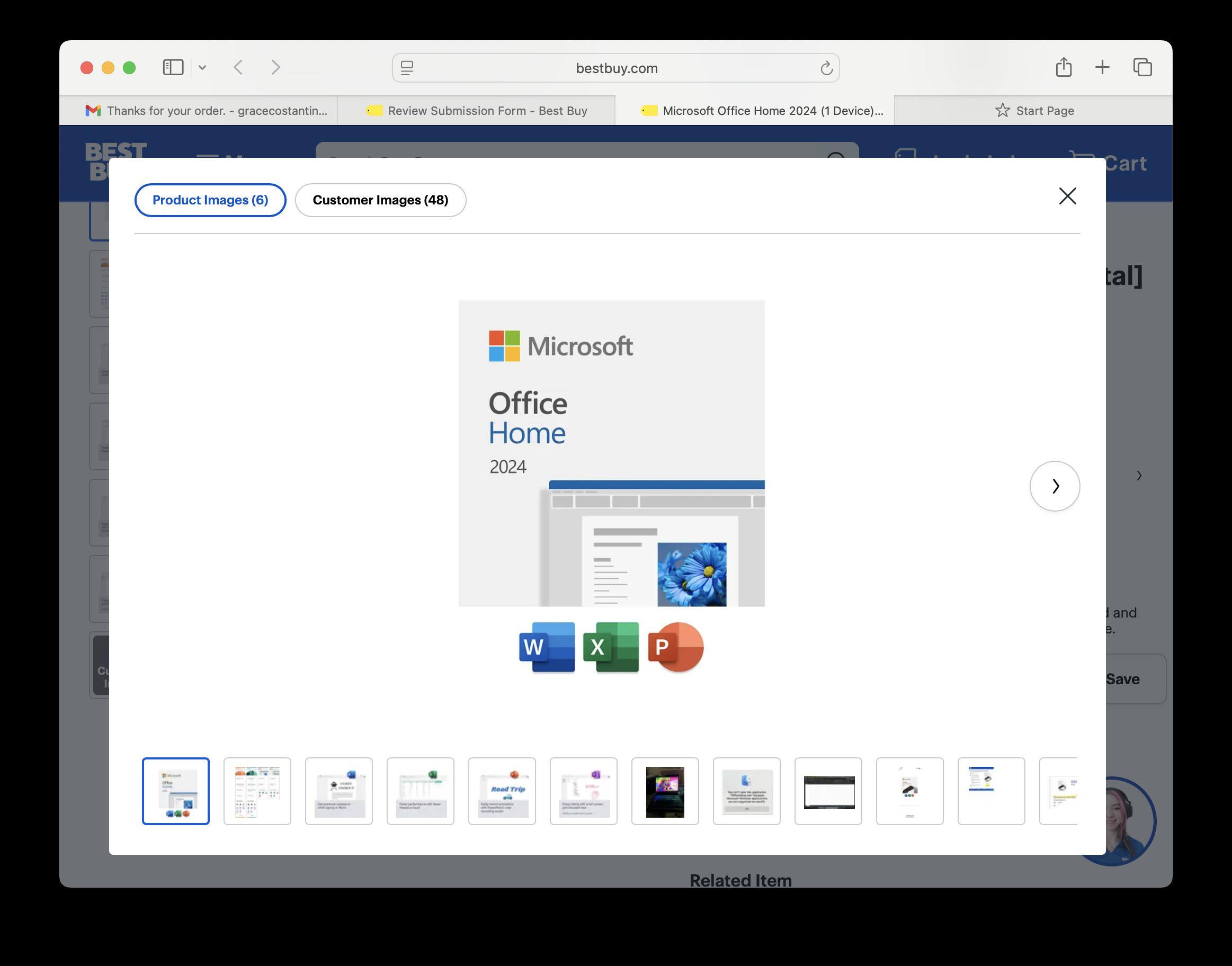Select the Road Trip PowerPoint thumbnail
This screenshot has width=1232, height=966.
point(502,791)
